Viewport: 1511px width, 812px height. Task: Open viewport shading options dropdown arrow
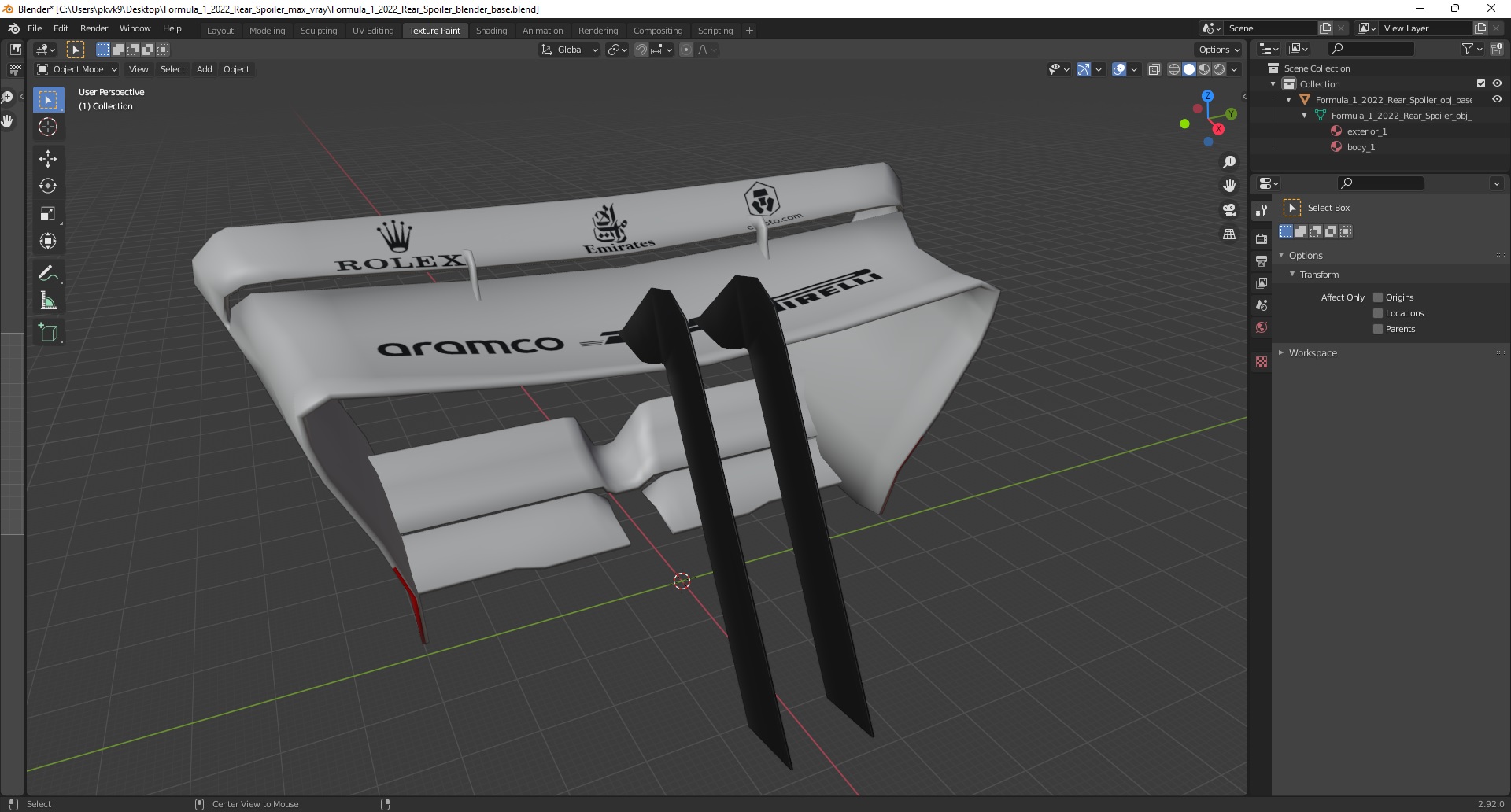[x=1234, y=69]
